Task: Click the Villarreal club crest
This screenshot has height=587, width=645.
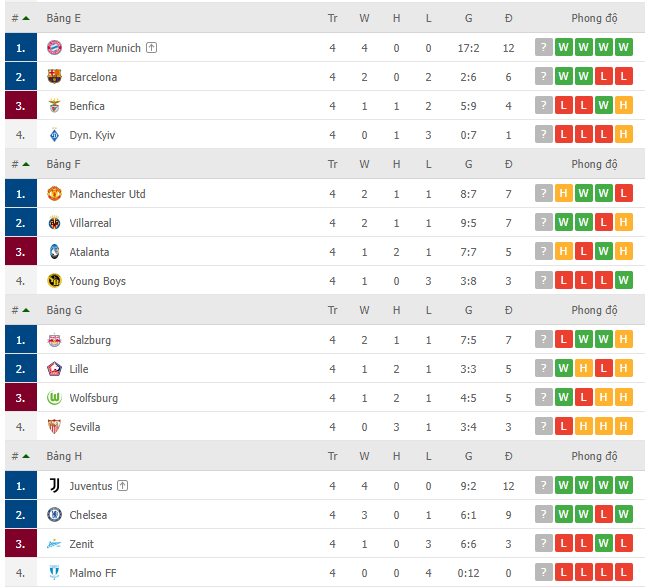Action: tap(54, 223)
